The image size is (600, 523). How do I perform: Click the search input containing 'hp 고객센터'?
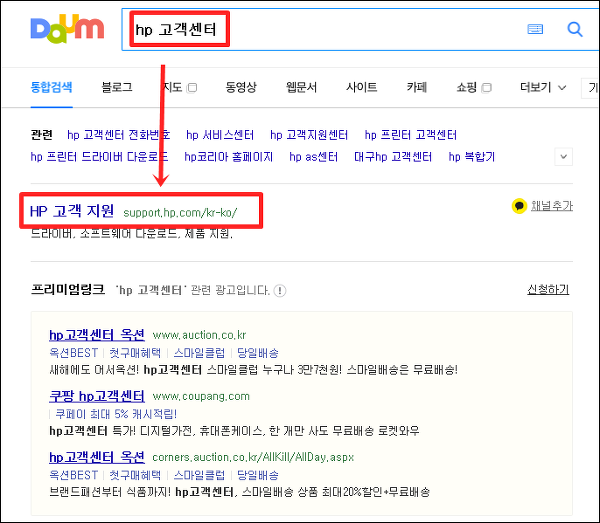point(360,29)
